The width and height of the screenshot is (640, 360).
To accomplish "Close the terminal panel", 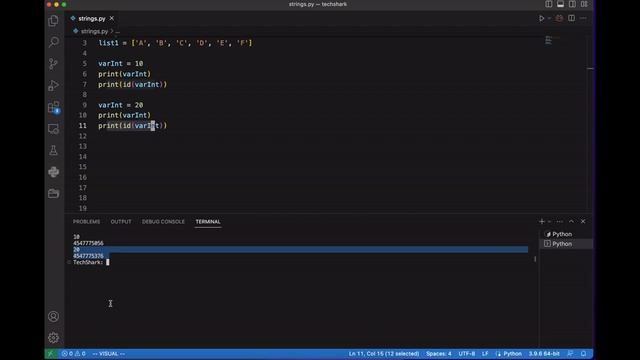I will click(x=583, y=222).
